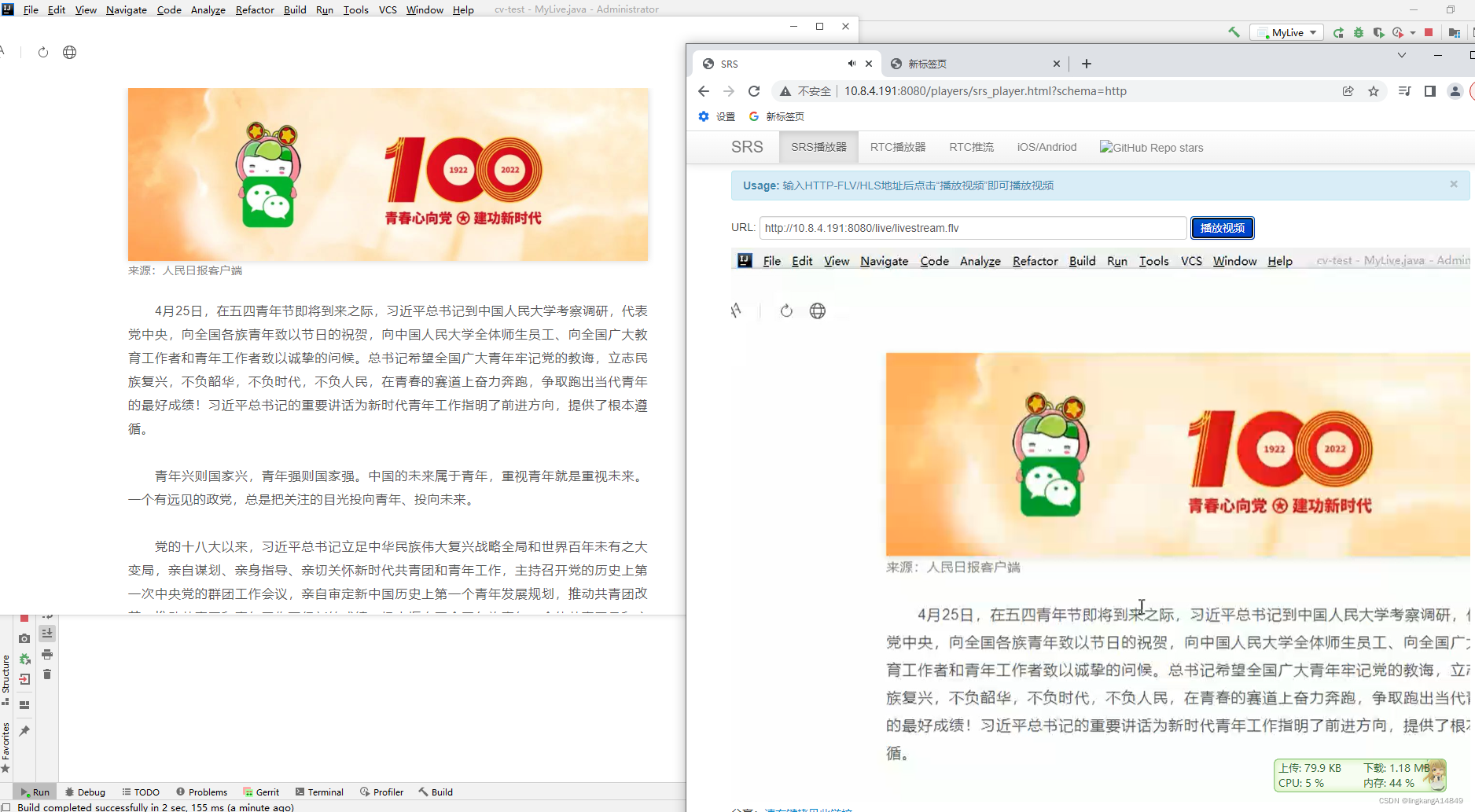Open the Navigate menu in IntelliJ
The height and width of the screenshot is (812, 1475).
point(127,9)
